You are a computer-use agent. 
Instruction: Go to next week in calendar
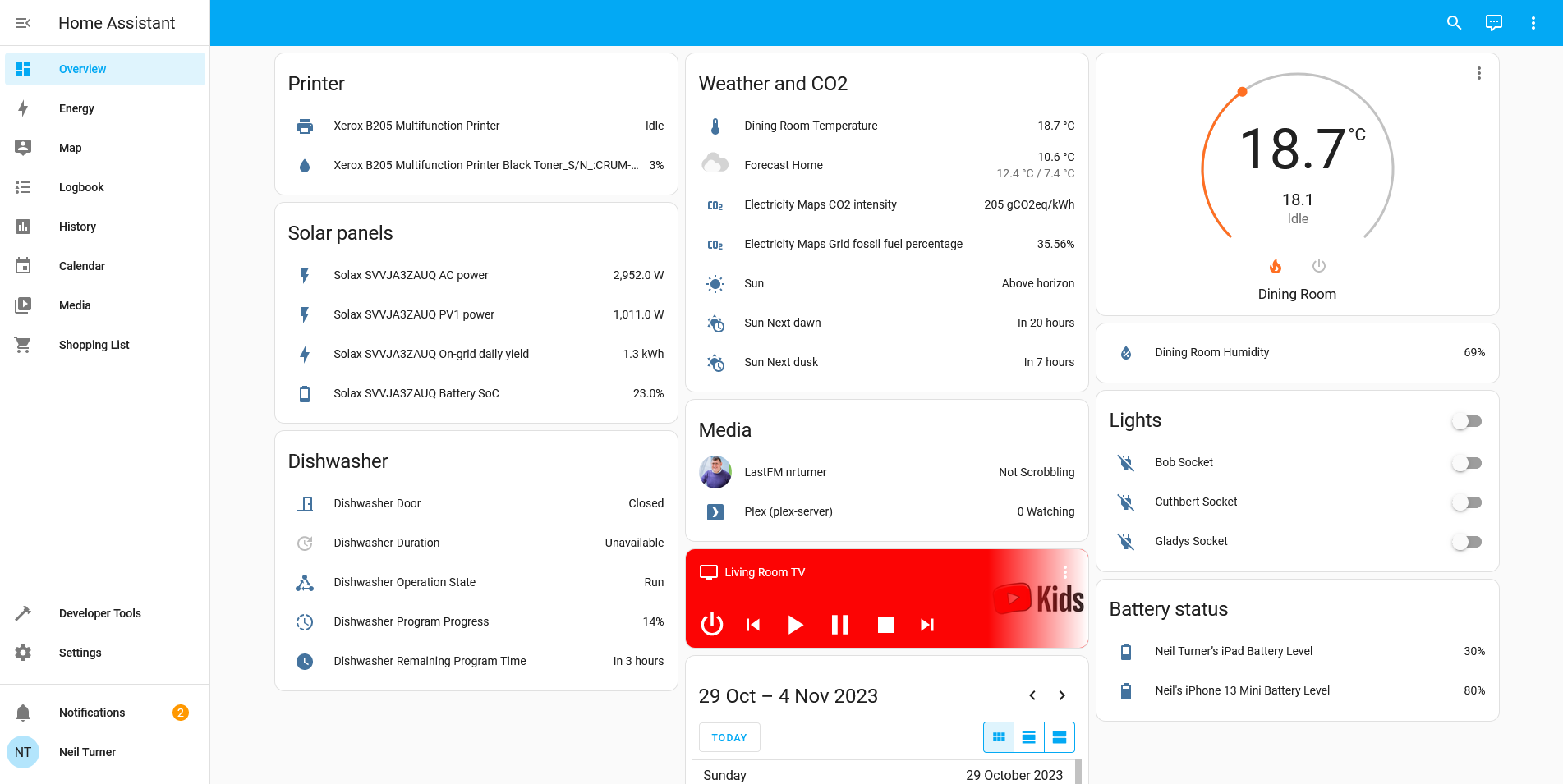[1061, 695]
